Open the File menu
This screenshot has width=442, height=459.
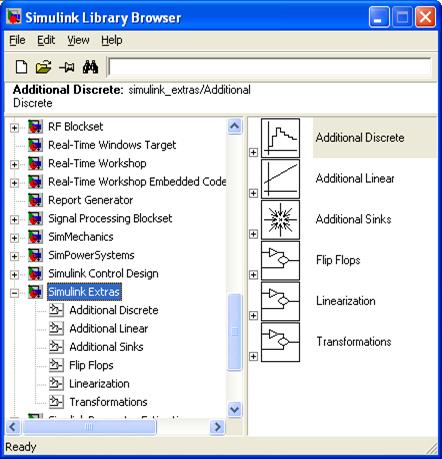(x=17, y=40)
